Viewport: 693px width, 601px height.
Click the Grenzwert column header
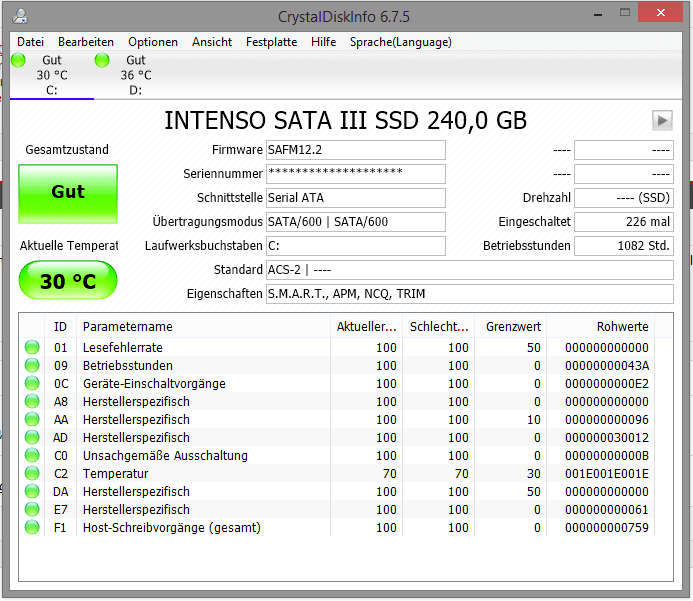pos(510,327)
